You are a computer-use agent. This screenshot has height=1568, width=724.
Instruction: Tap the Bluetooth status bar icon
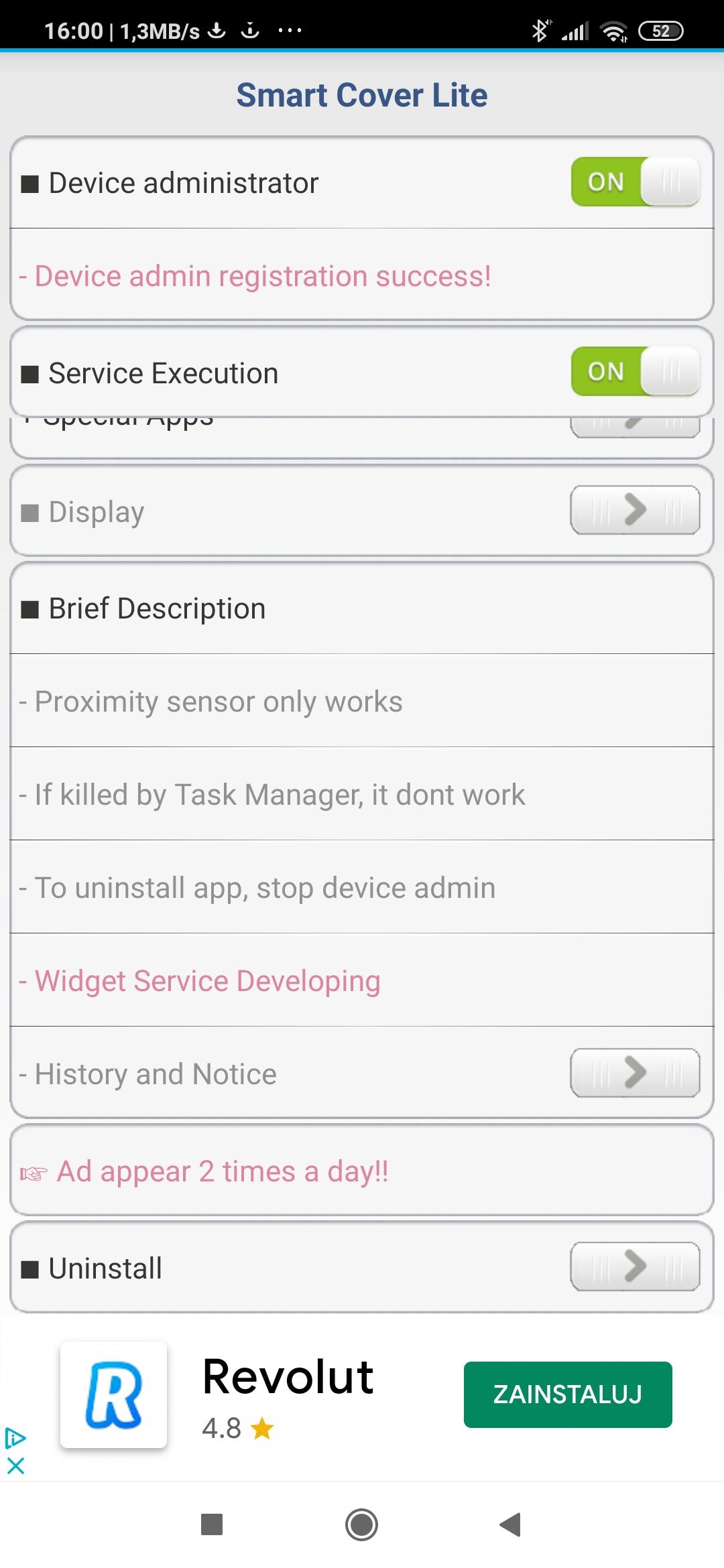(540, 31)
